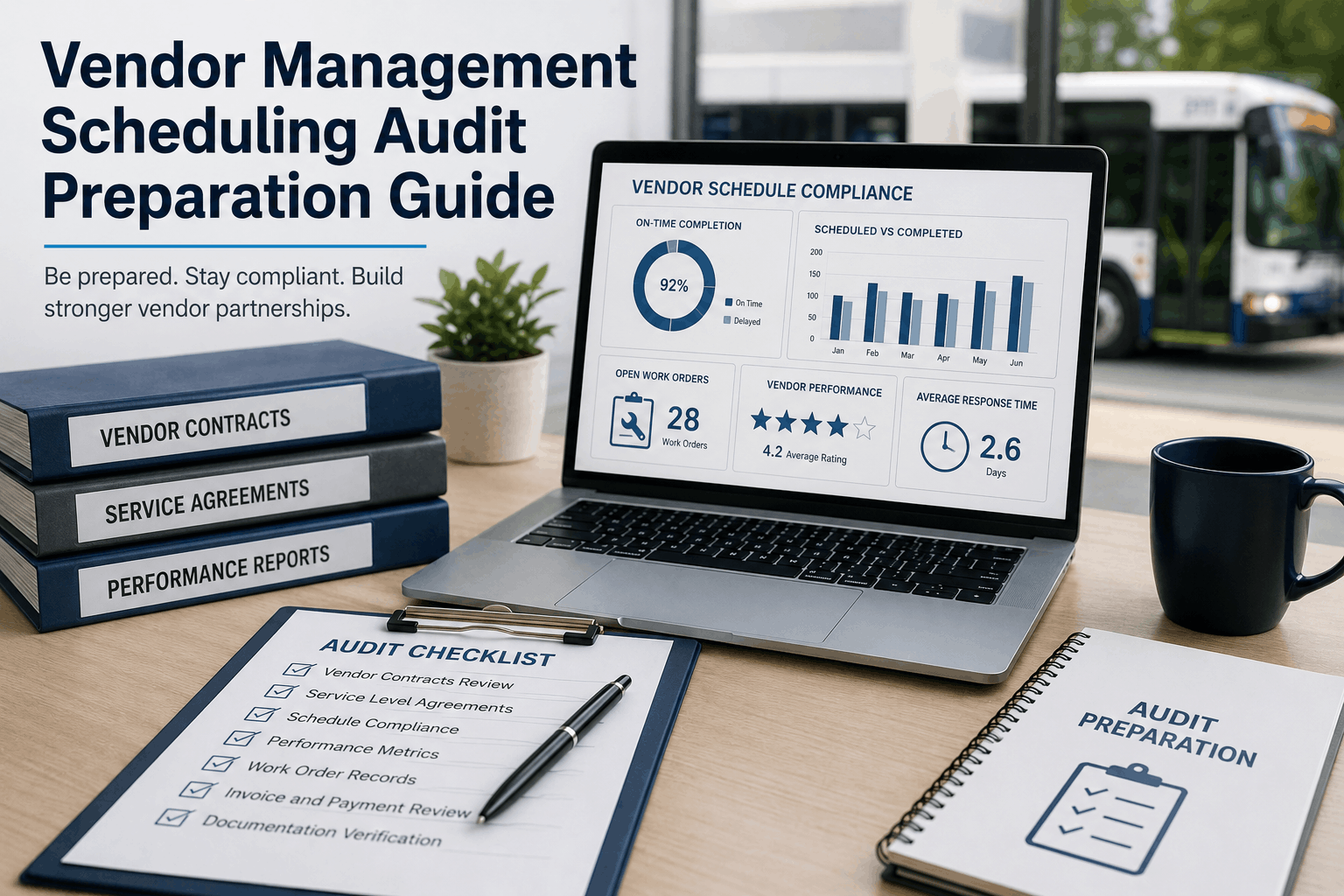Click the Performance Reports binder label
The width and height of the screenshot is (1344, 896).
(226, 570)
